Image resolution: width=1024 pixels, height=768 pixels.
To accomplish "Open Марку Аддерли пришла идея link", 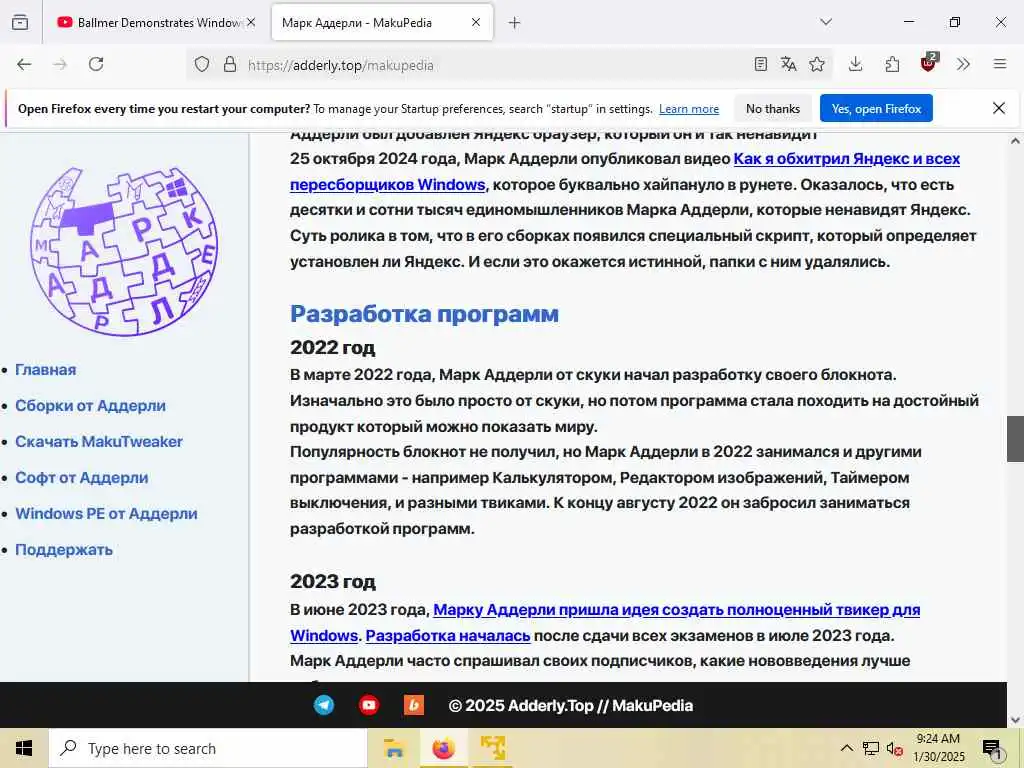I will pyautogui.click(x=605, y=622).
